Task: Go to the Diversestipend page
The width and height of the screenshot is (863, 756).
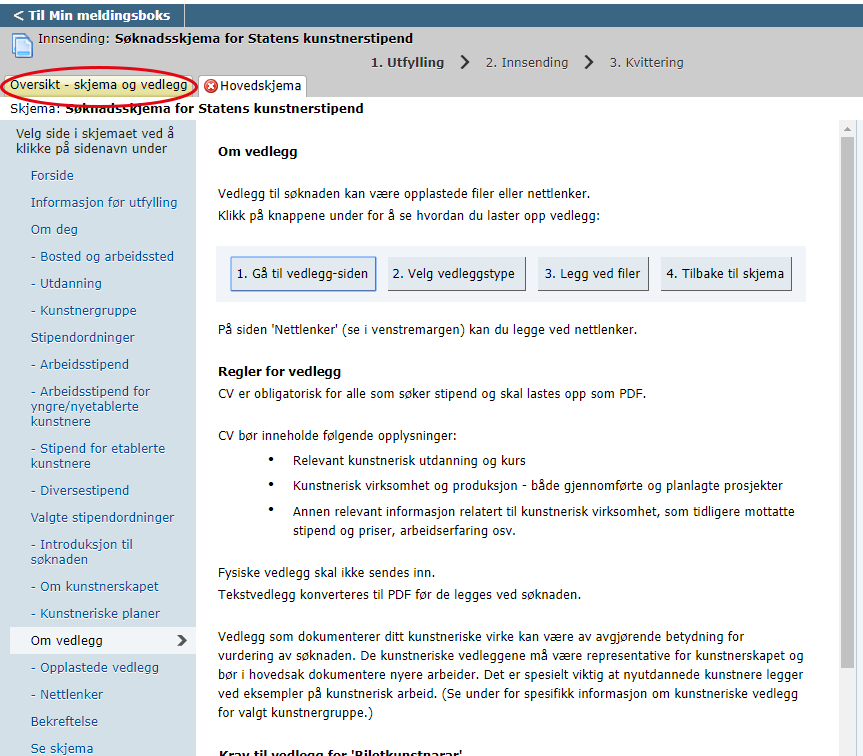Action: pyautogui.click(x=80, y=490)
